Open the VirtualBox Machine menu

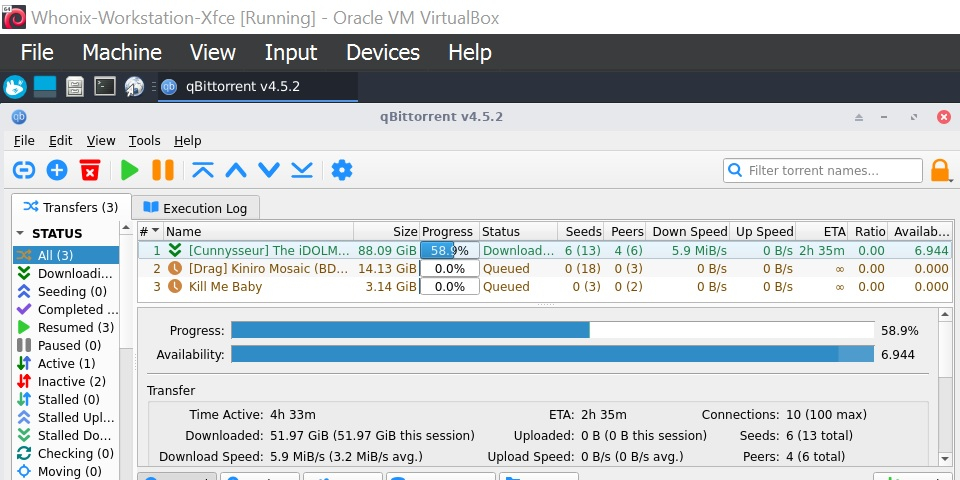coord(122,53)
